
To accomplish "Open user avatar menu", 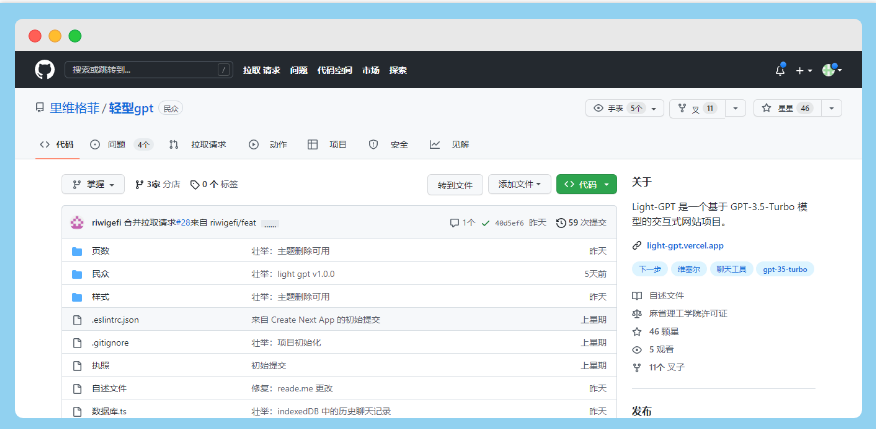I will (831, 70).
